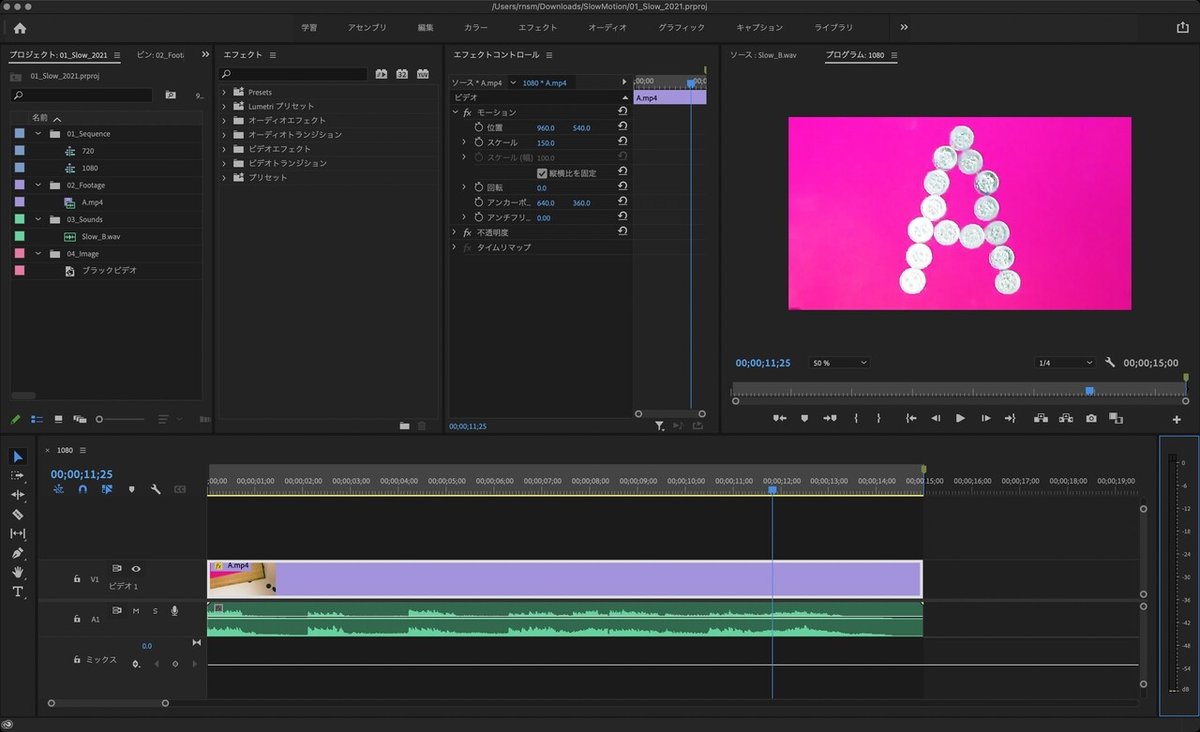This screenshot has width=1200, height=732.
Task: Expand the Lumetri プリセット folder
Action: [x=224, y=106]
